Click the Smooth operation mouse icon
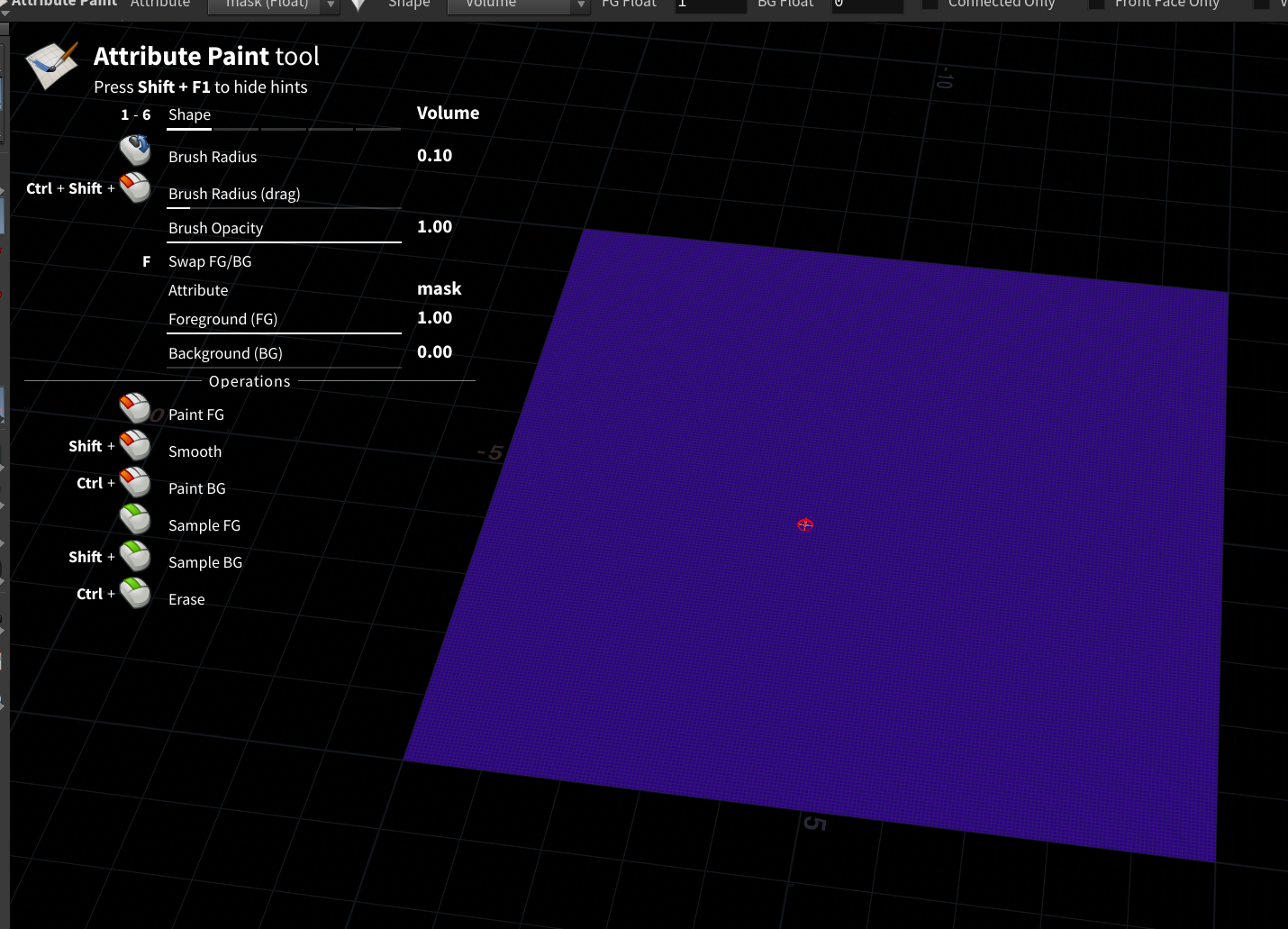Screen dimensions: 1288x929 [135, 445]
